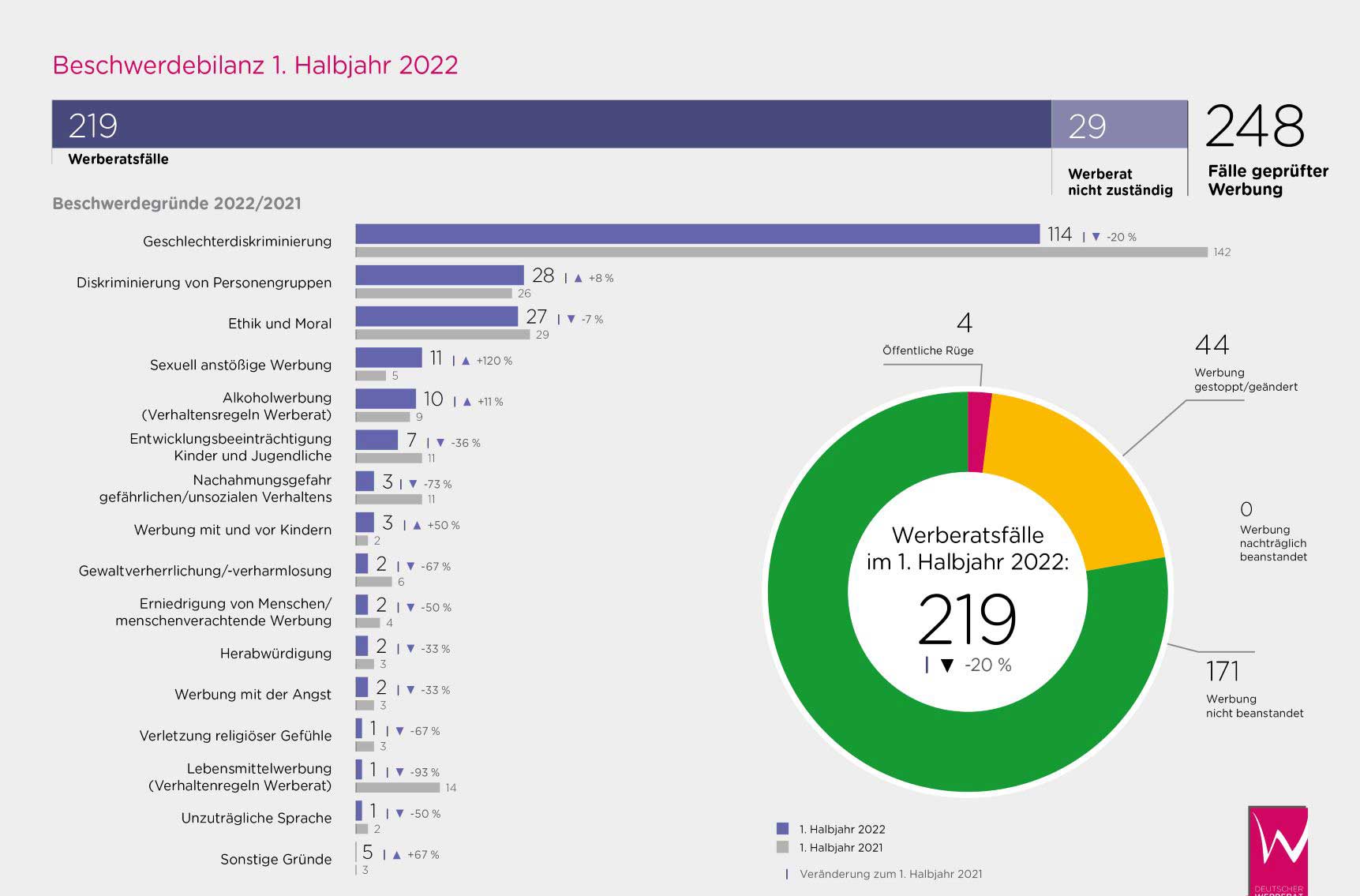Click the label Geschlechterdiskriminierung
Viewport: 1360px width, 896px height.
coord(237,242)
